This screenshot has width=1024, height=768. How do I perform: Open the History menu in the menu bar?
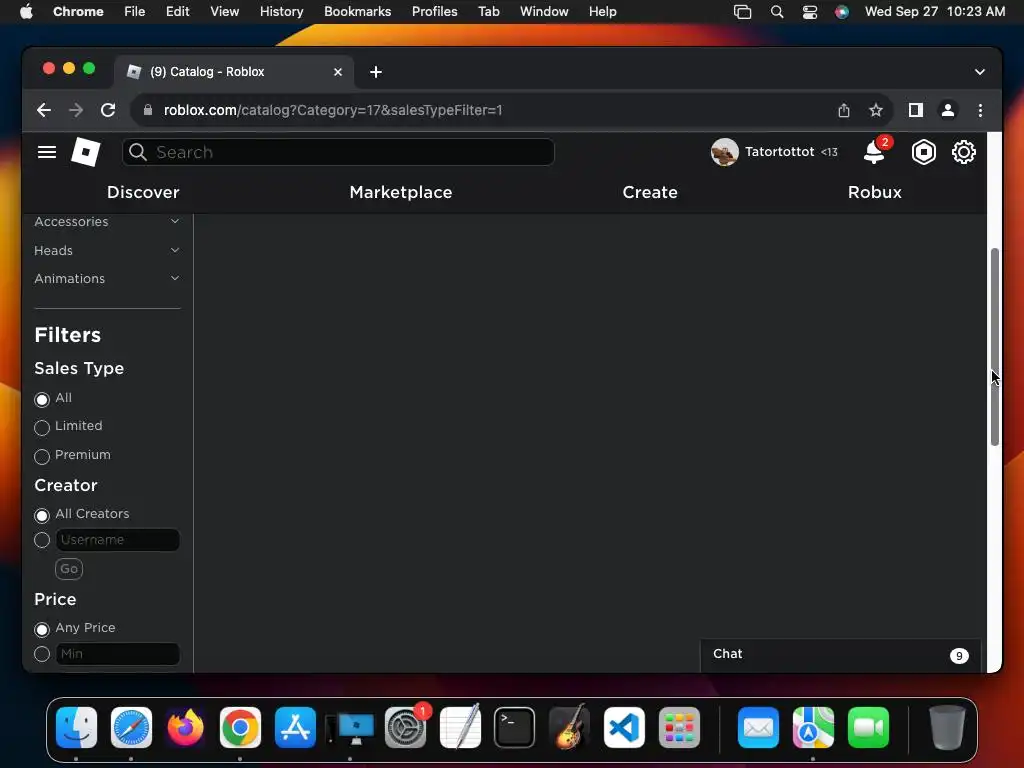click(x=281, y=12)
